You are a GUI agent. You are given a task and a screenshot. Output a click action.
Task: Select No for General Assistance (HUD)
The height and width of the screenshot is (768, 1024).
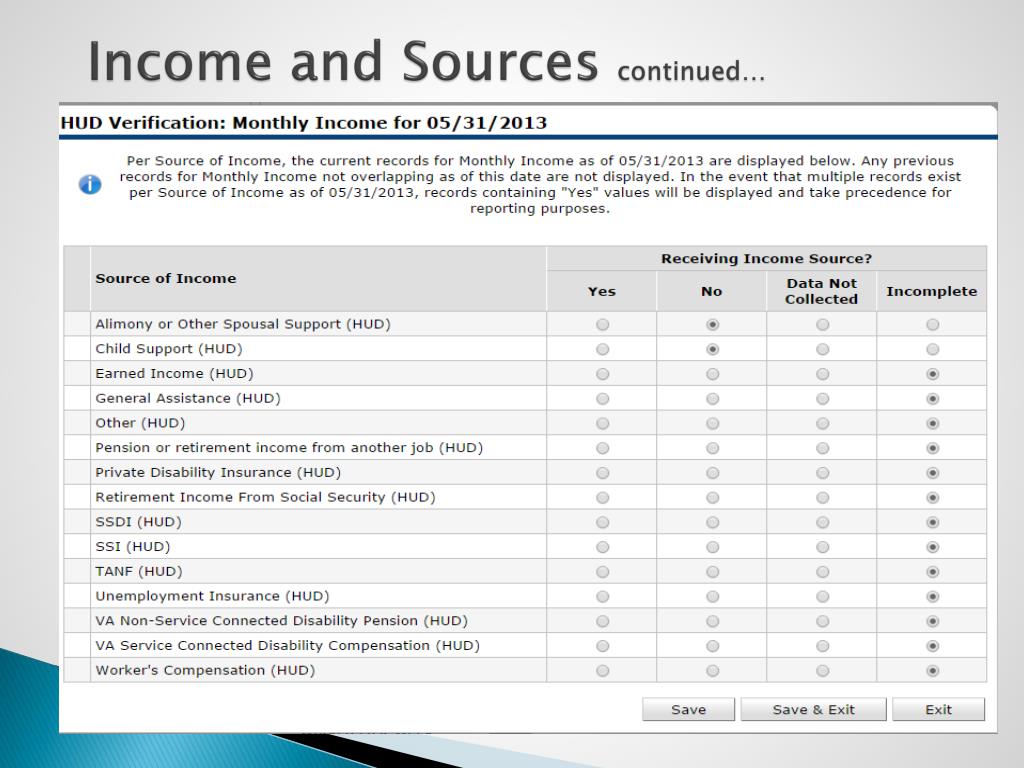click(712, 399)
